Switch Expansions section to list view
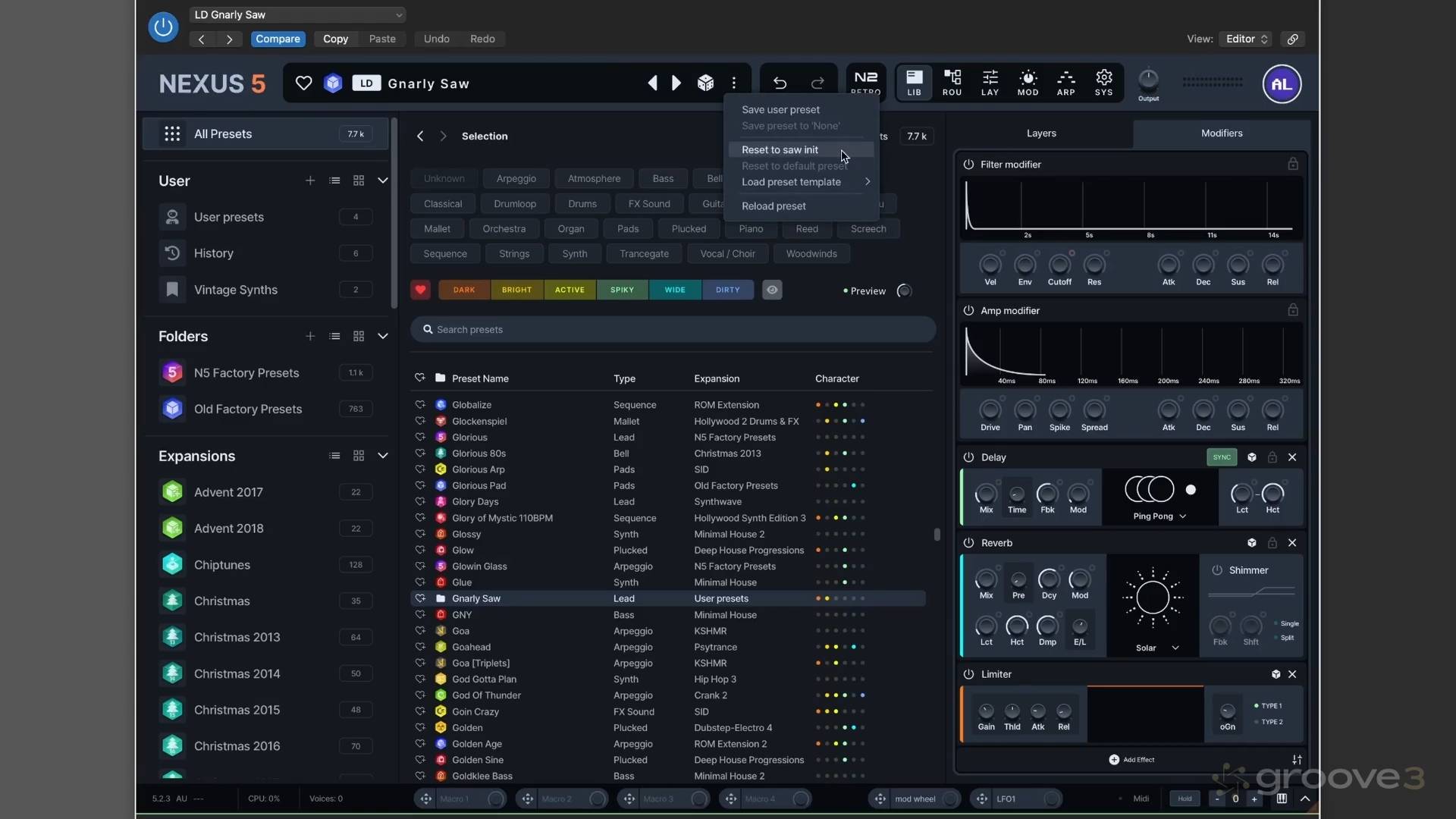The height and width of the screenshot is (819, 1456). click(334, 456)
